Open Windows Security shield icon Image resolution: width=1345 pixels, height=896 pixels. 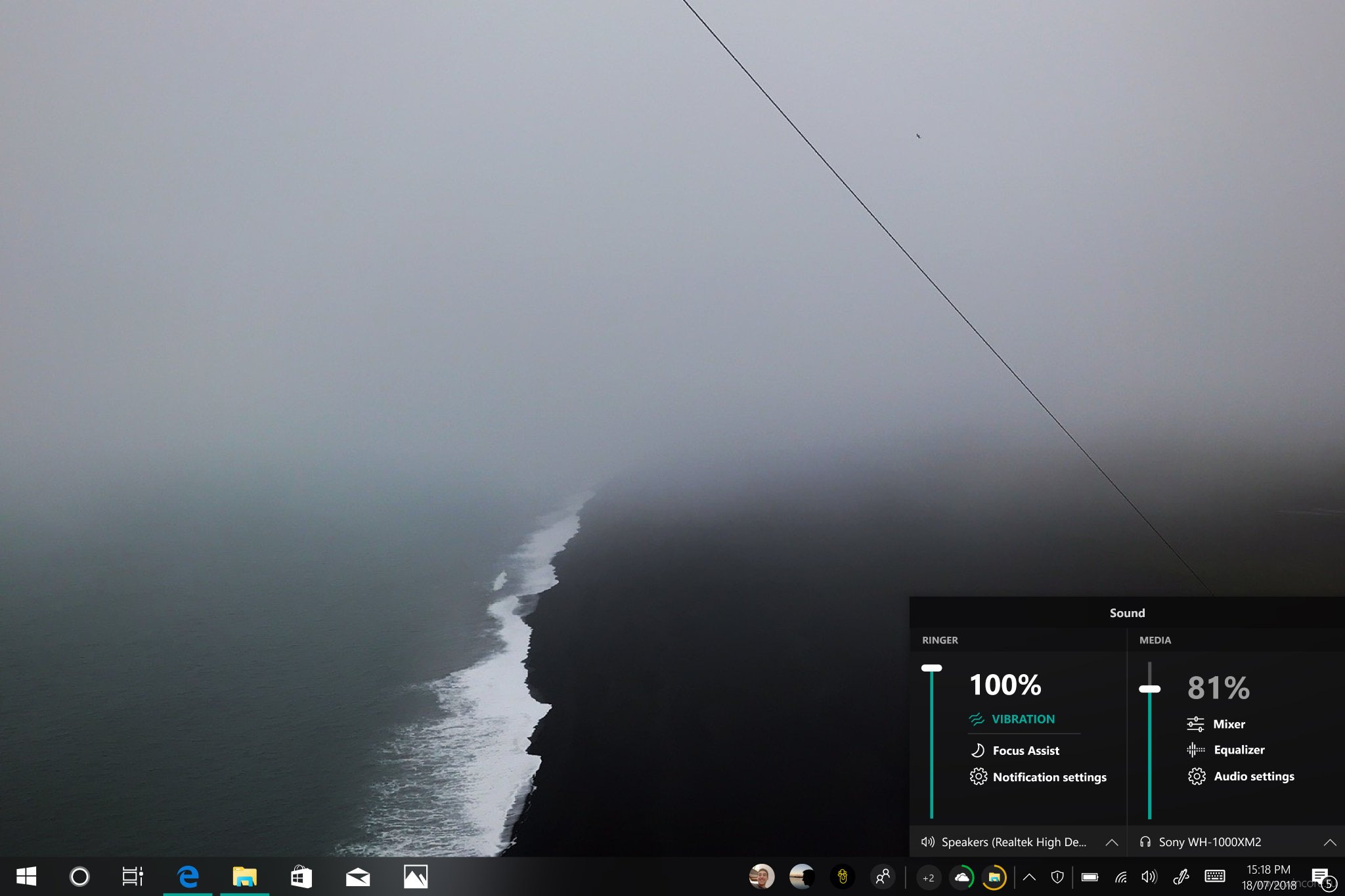(x=1057, y=877)
